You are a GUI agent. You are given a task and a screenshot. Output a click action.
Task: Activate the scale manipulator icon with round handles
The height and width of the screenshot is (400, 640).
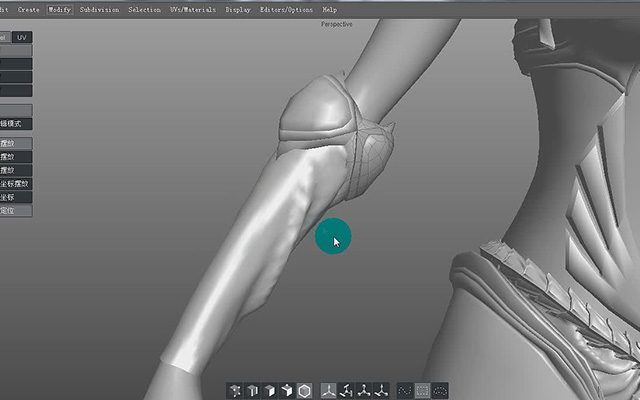pos(364,390)
